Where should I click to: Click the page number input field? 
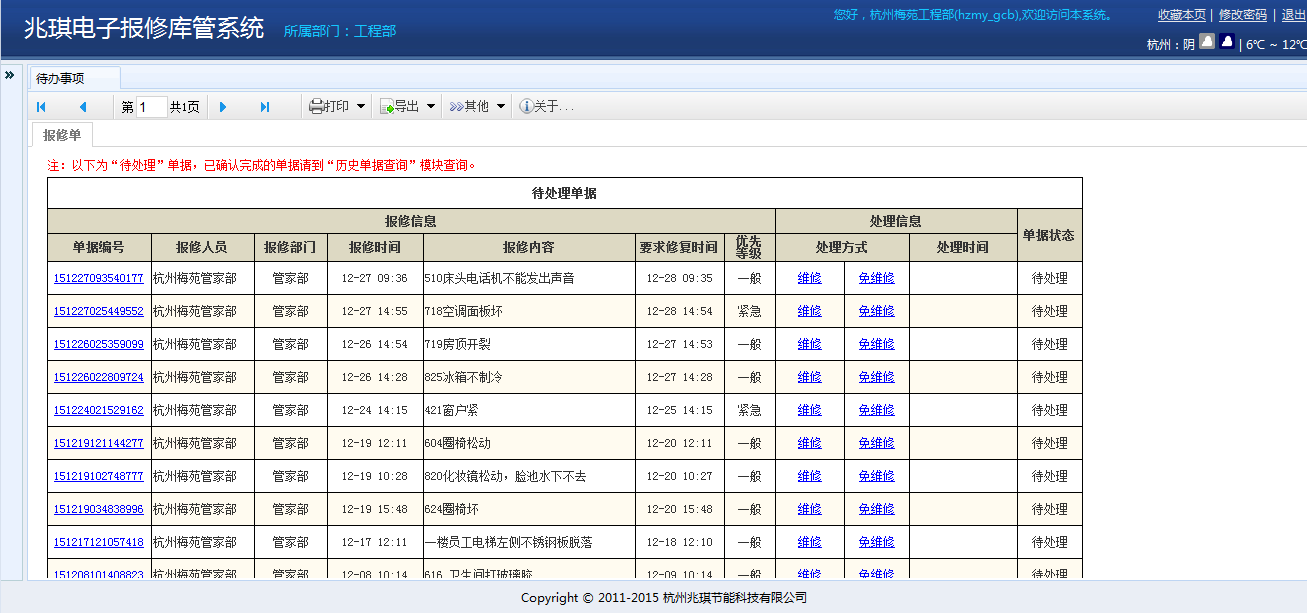pos(152,107)
